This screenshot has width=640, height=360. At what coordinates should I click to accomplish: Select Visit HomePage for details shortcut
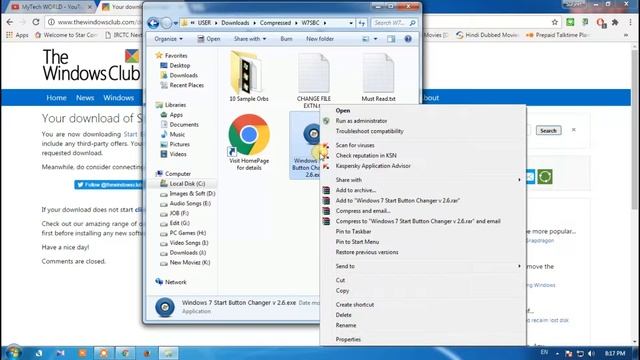[x=249, y=142]
